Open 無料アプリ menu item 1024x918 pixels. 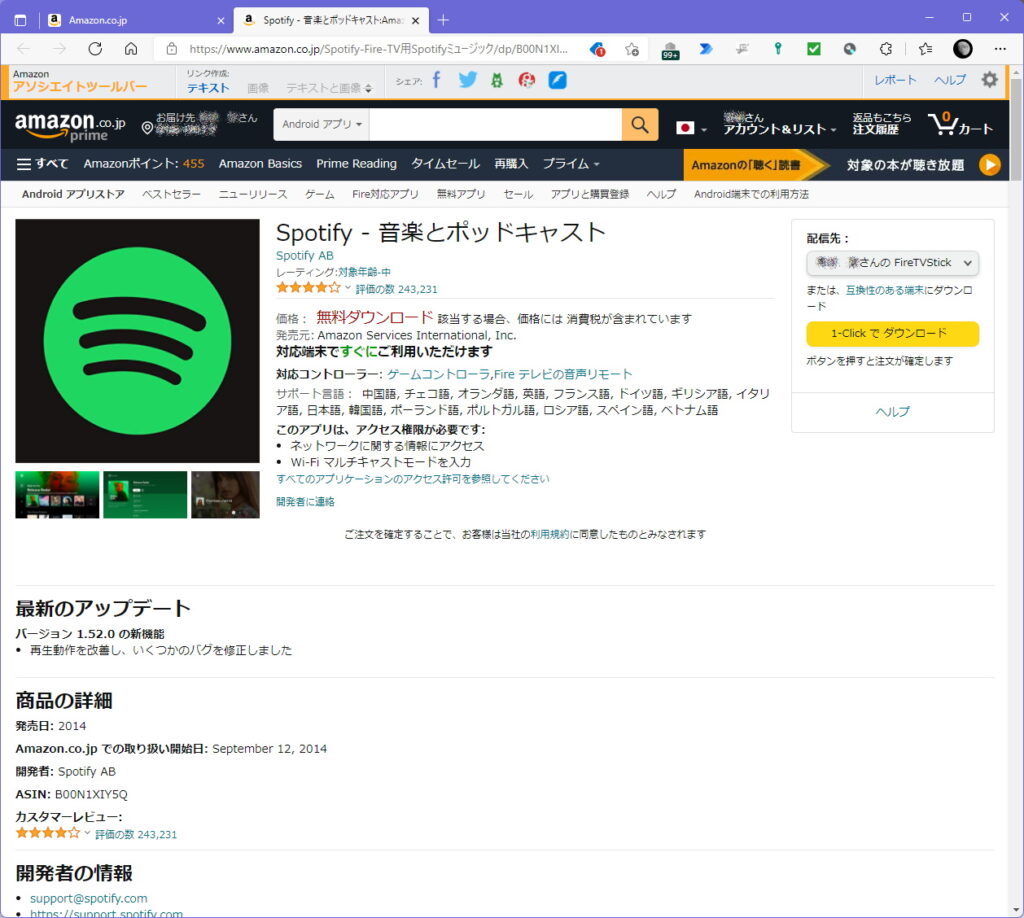point(461,194)
